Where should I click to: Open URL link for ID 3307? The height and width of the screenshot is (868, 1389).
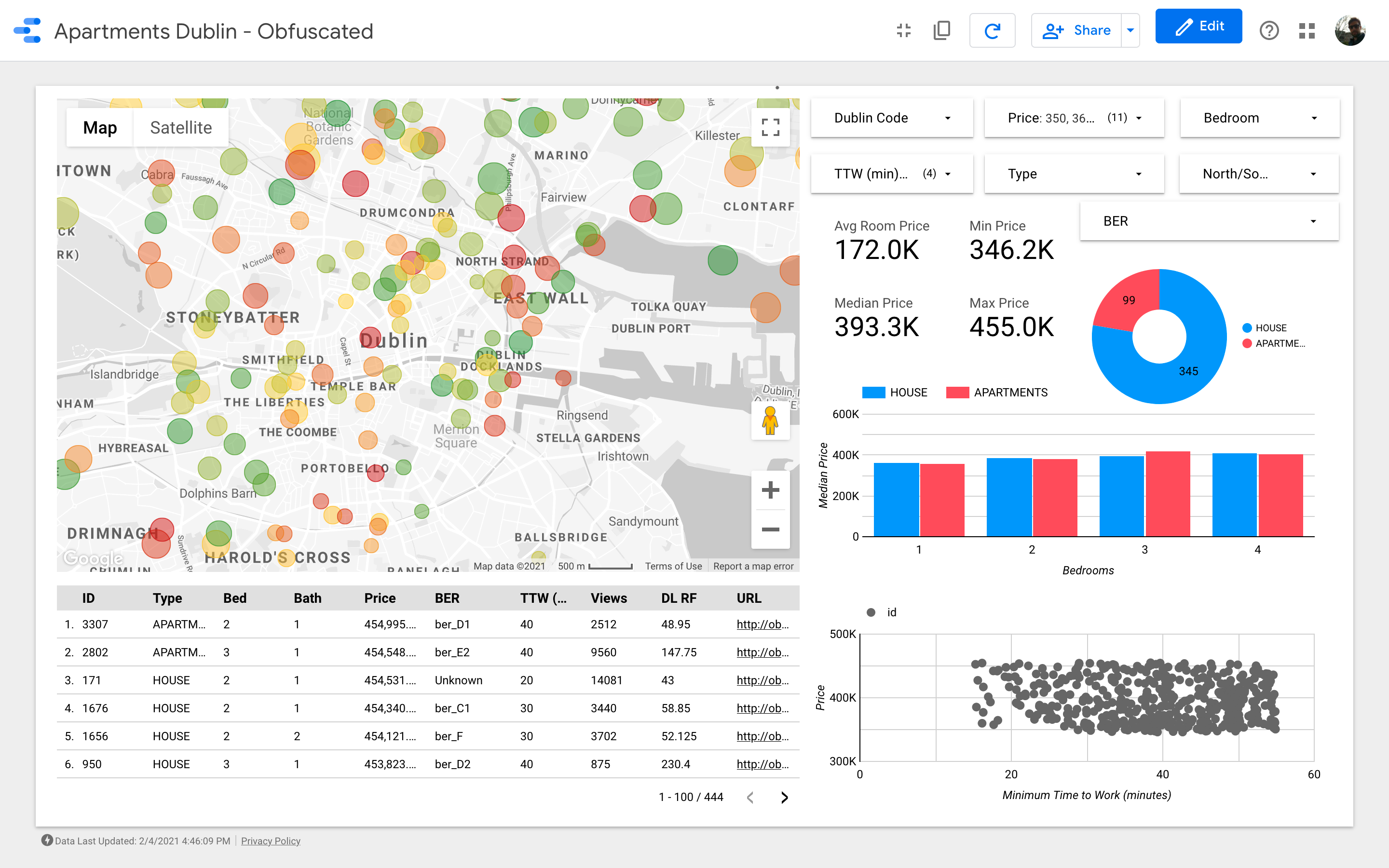[x=762, y=624]
